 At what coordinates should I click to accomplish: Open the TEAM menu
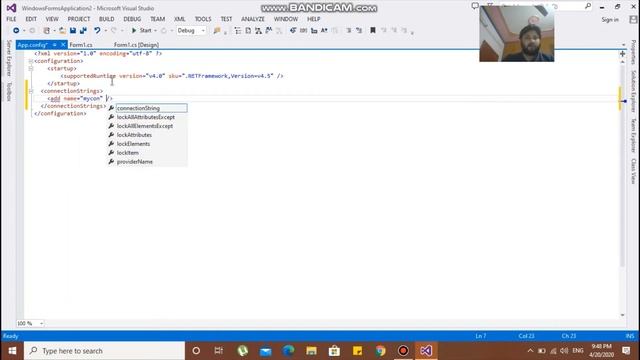(158, 19)
